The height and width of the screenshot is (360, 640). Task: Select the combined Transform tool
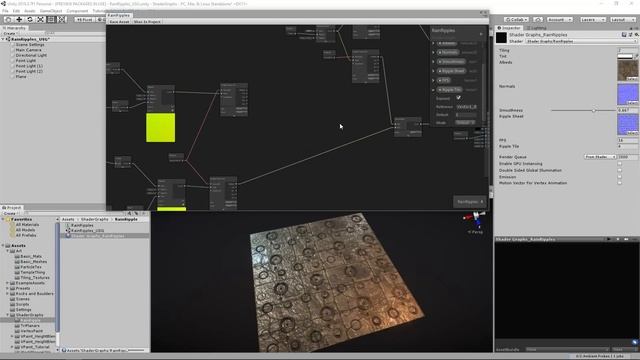pyautogui.click(x=61, y=19)
